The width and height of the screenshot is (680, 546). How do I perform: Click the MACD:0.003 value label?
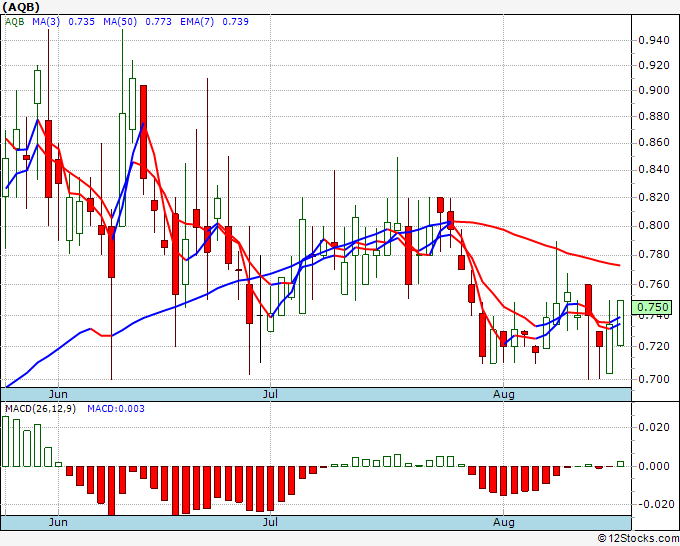(x=116, y=409)
